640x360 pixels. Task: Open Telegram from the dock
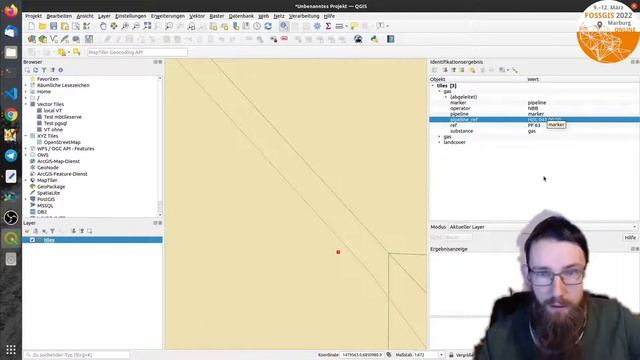[x=11, y=156]
